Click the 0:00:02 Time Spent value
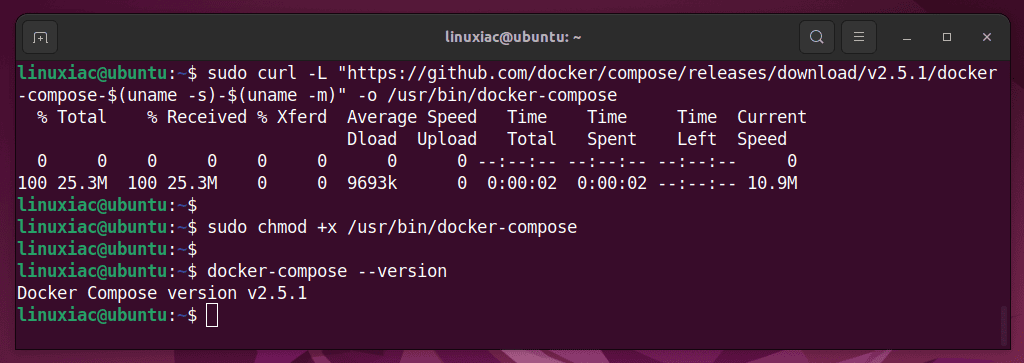 pyautogui.click(x=612, y=183)
